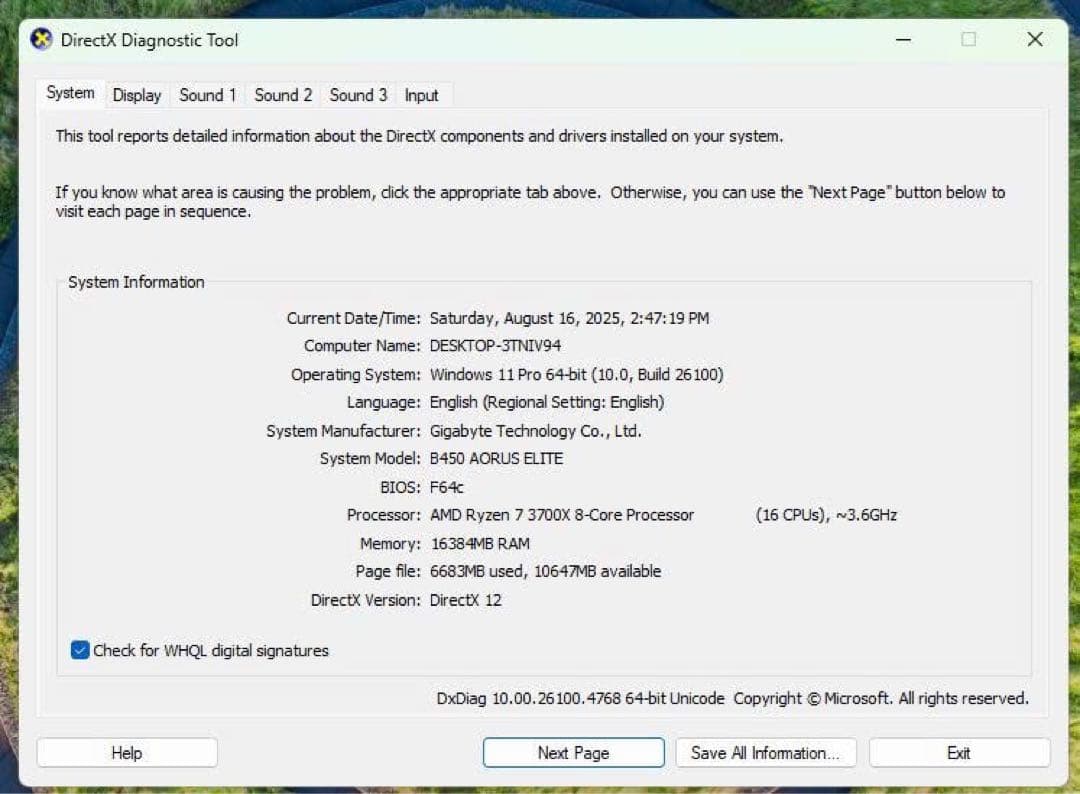Close the DirectX Diagnostic Tool window
Viewport: 1080px width, 794px height.
pos(1035,40)
